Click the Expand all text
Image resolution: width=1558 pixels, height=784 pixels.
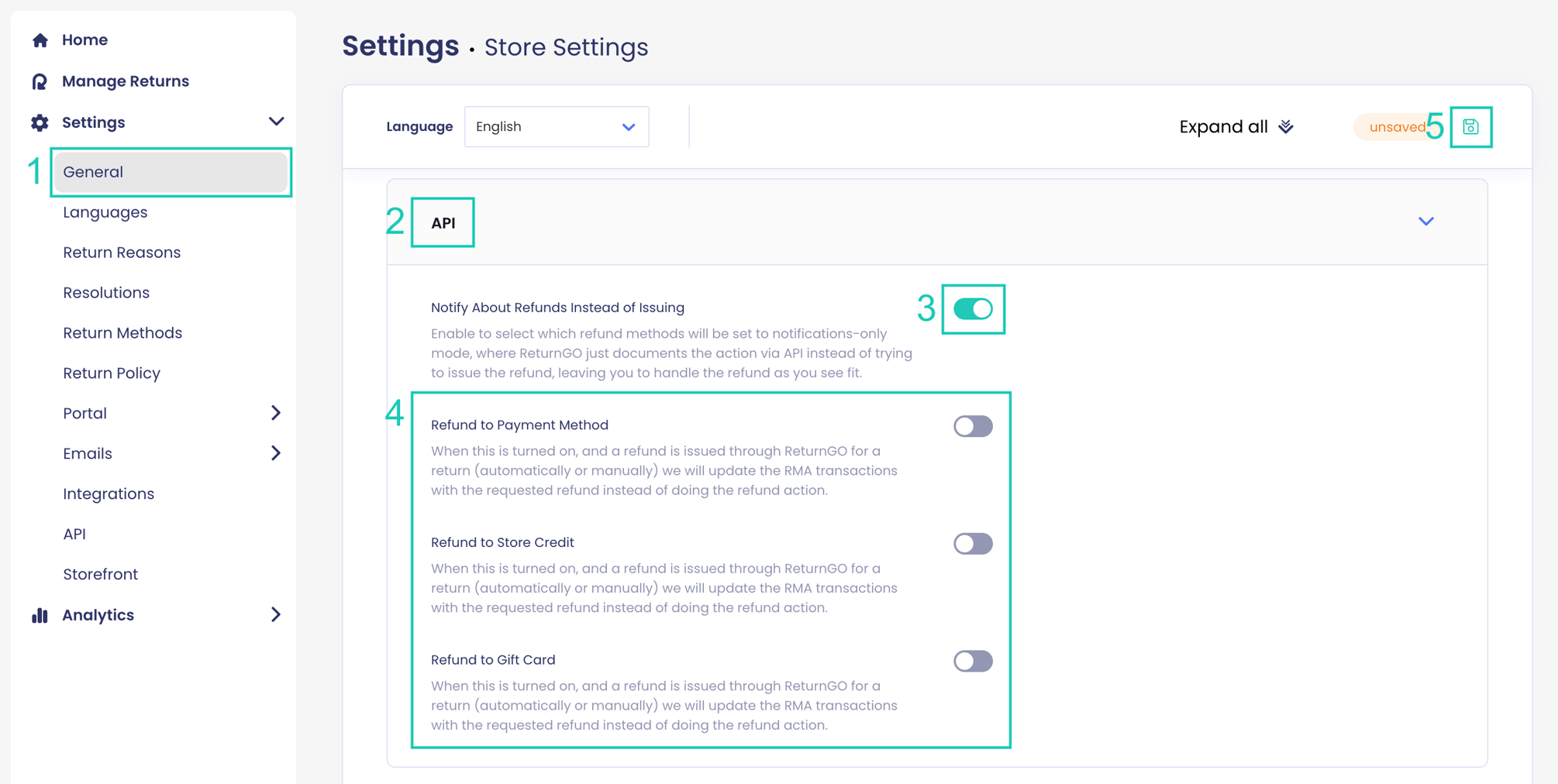coord(1223,127)
